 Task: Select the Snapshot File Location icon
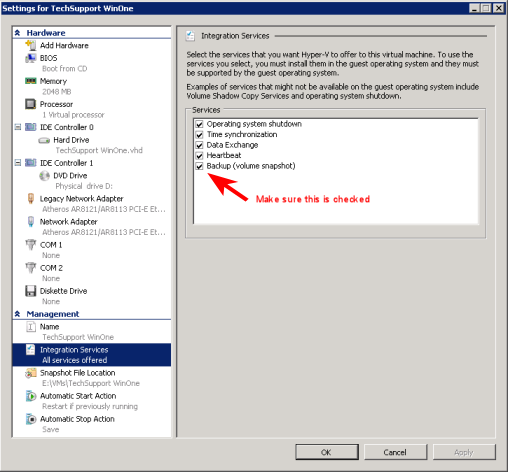point(31,373)
